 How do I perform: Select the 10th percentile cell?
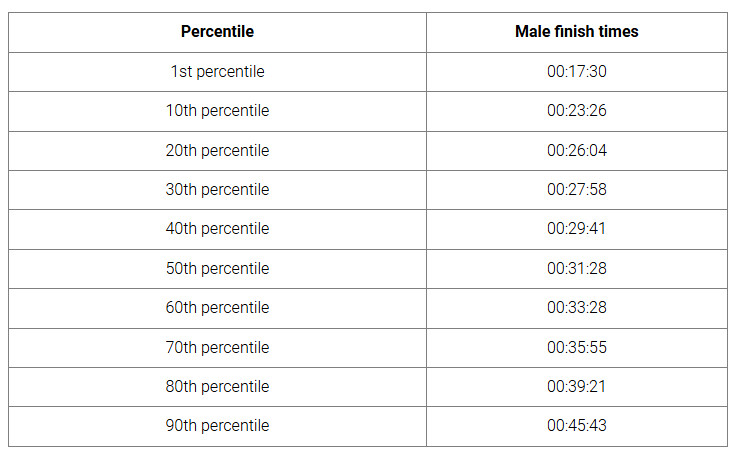[x=217, y=111]
